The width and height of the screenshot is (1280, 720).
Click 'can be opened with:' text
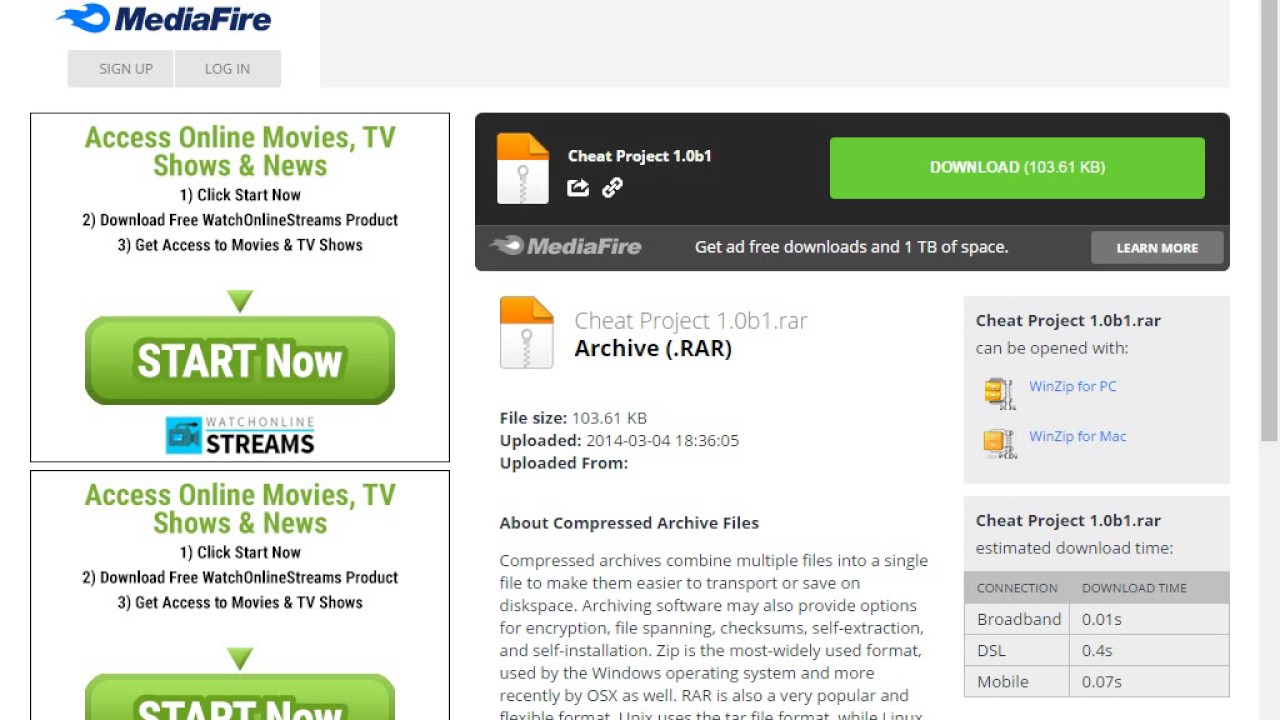point(1052,348)
